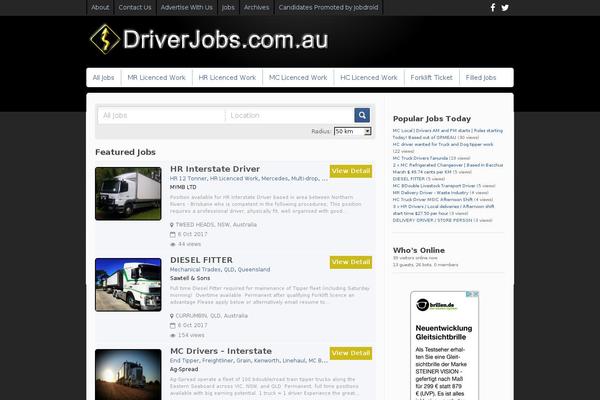Click the DriverJobs.com.au logo

click(209, 39)
